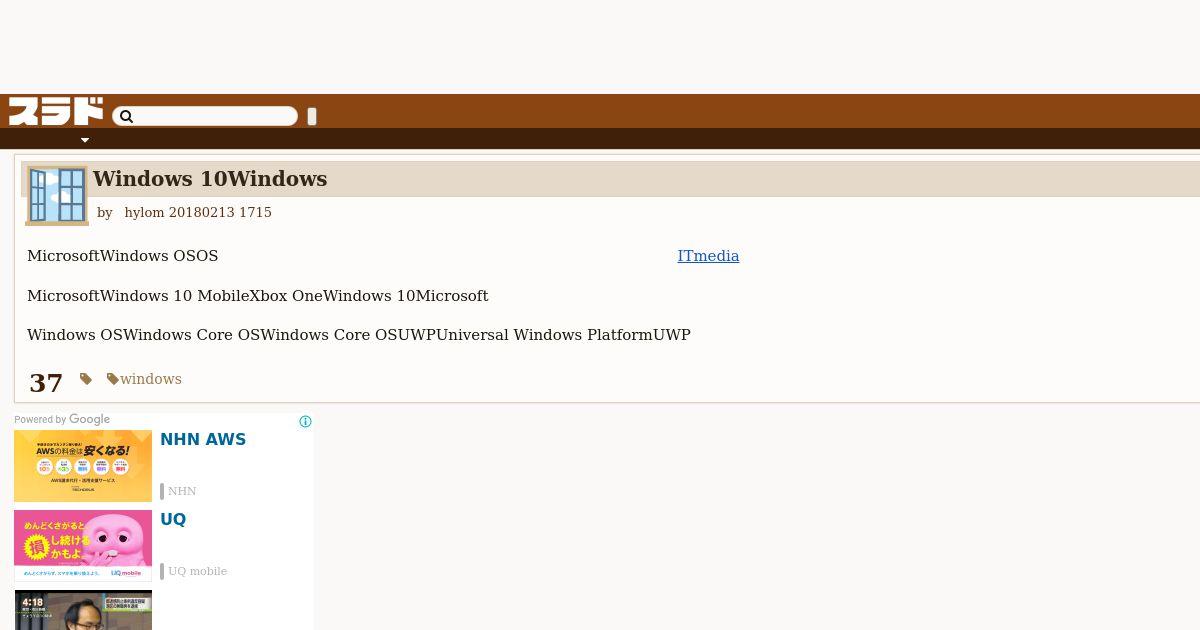1200x630 pixels.
Task: Open the NHN AWS ad headline
Action: click(x=203, y=439)
